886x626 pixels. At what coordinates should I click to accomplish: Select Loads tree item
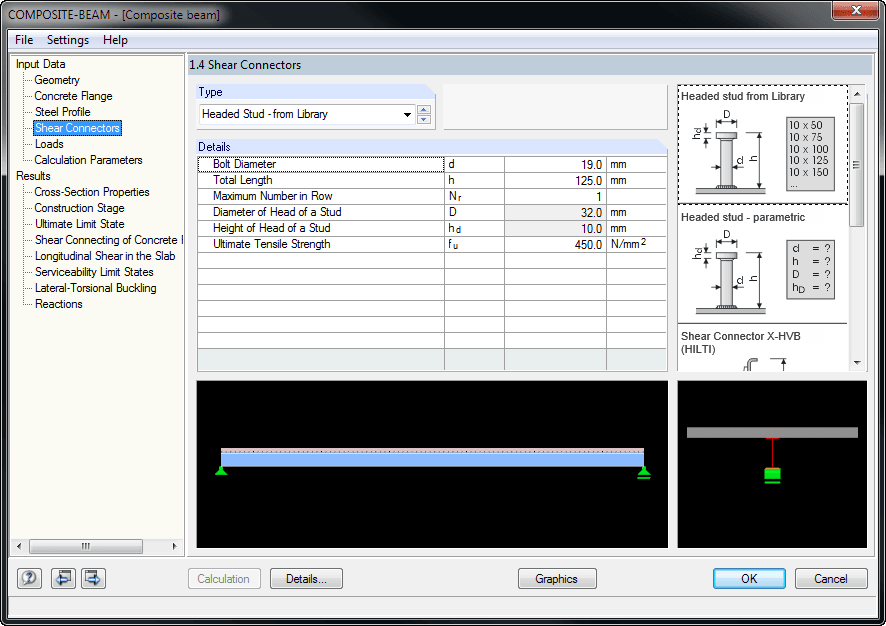49,144
